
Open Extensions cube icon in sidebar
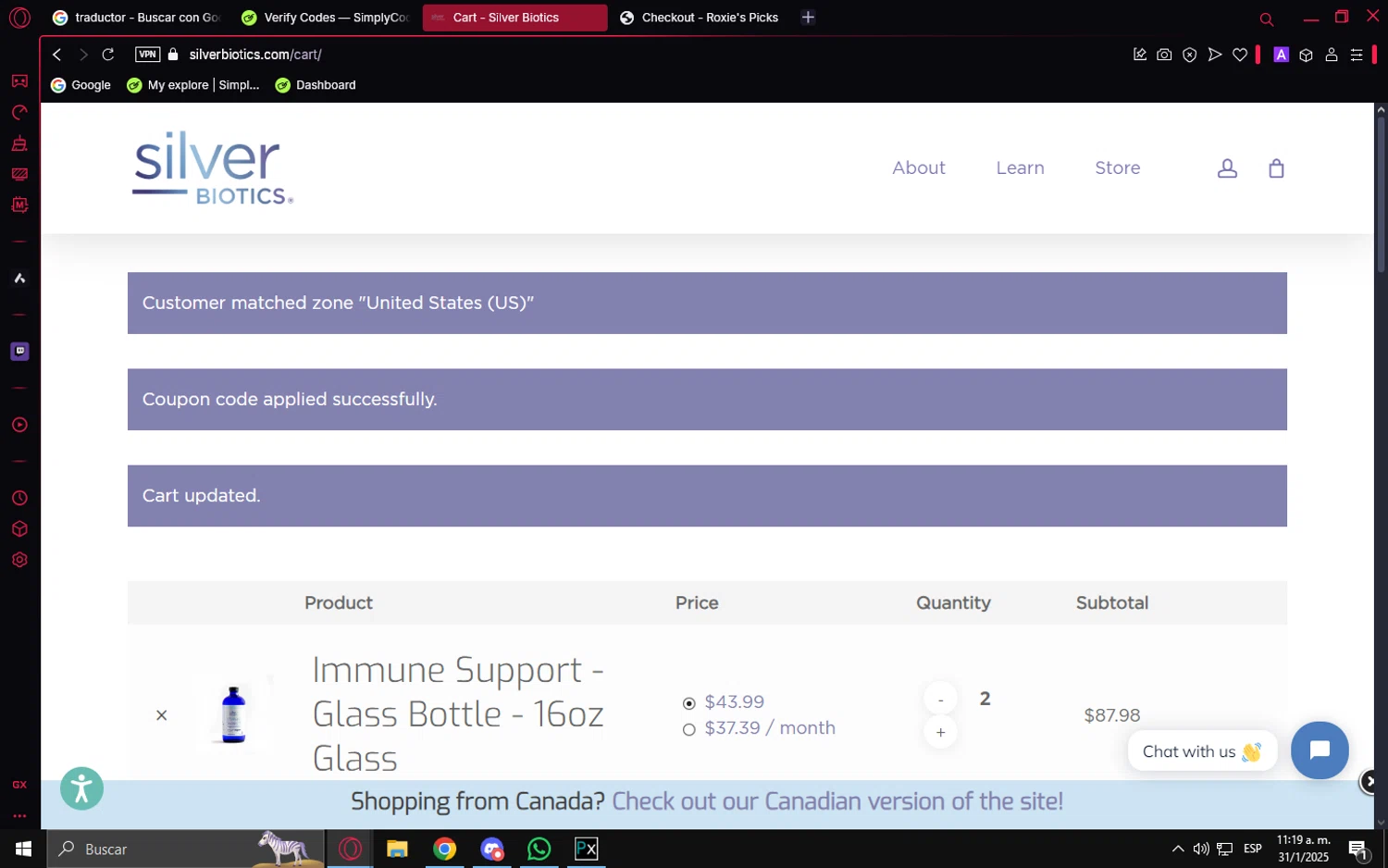coord(19,529)
